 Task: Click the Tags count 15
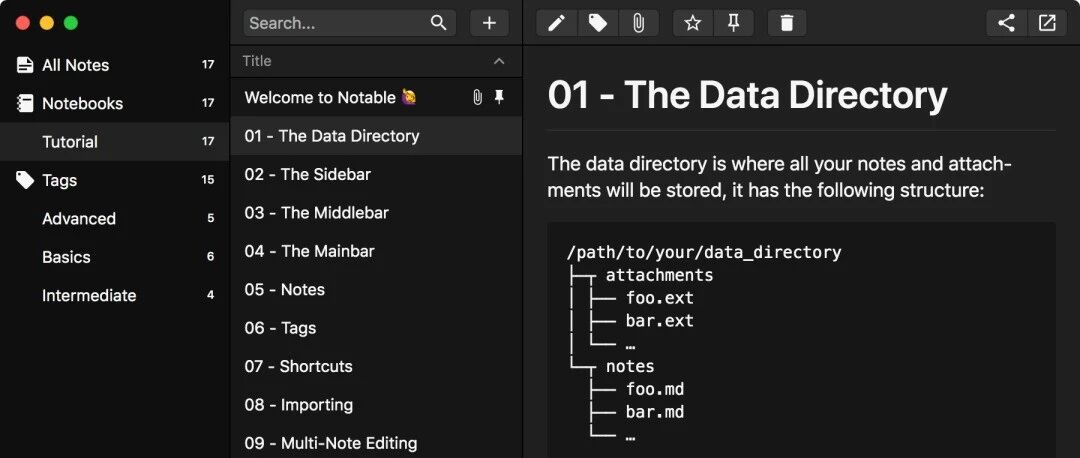[208, 180]
